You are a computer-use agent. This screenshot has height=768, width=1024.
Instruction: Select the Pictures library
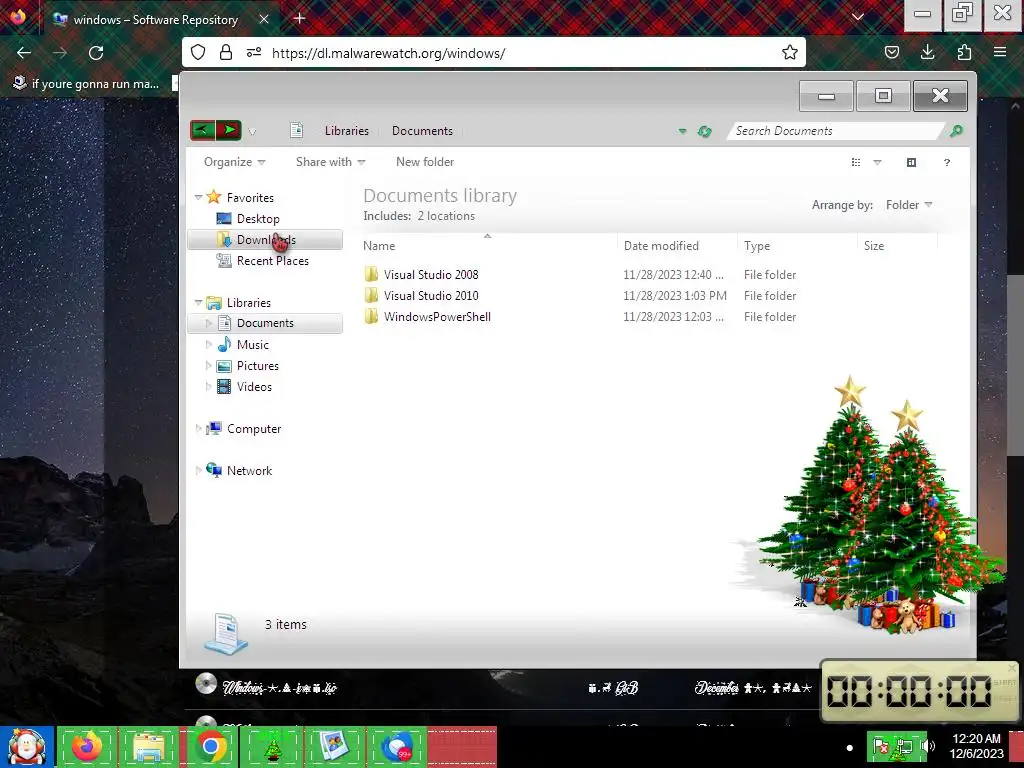point(257,366)
